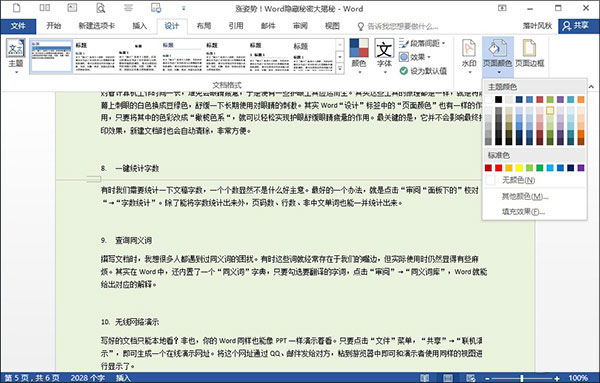The height and width of the screenshot is (383, 600).
Task: Click the heading 查询同义词
Action: click(x=134, y=241)
